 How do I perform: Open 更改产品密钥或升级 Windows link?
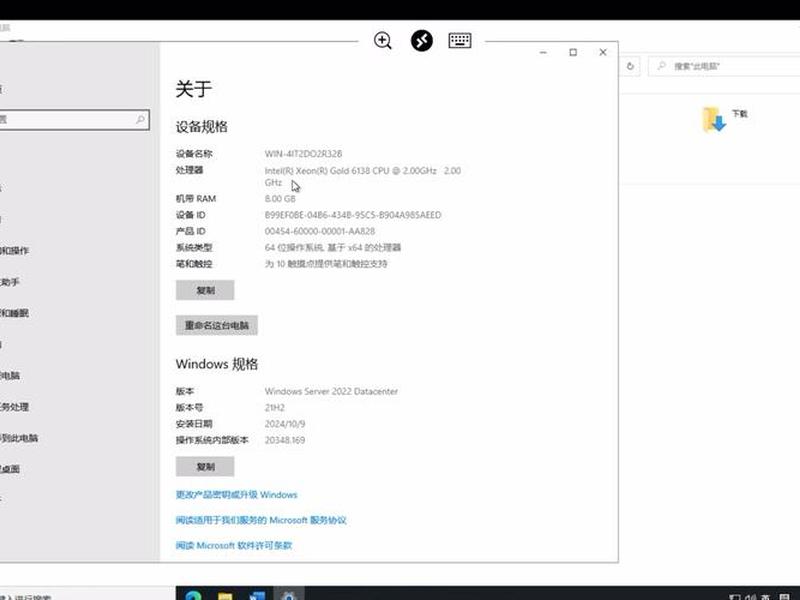pos(236,494)
